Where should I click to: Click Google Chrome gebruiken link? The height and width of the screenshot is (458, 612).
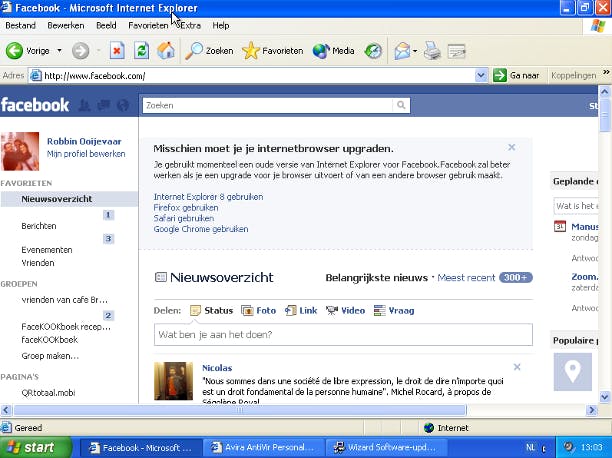click(x=201, y=229)
